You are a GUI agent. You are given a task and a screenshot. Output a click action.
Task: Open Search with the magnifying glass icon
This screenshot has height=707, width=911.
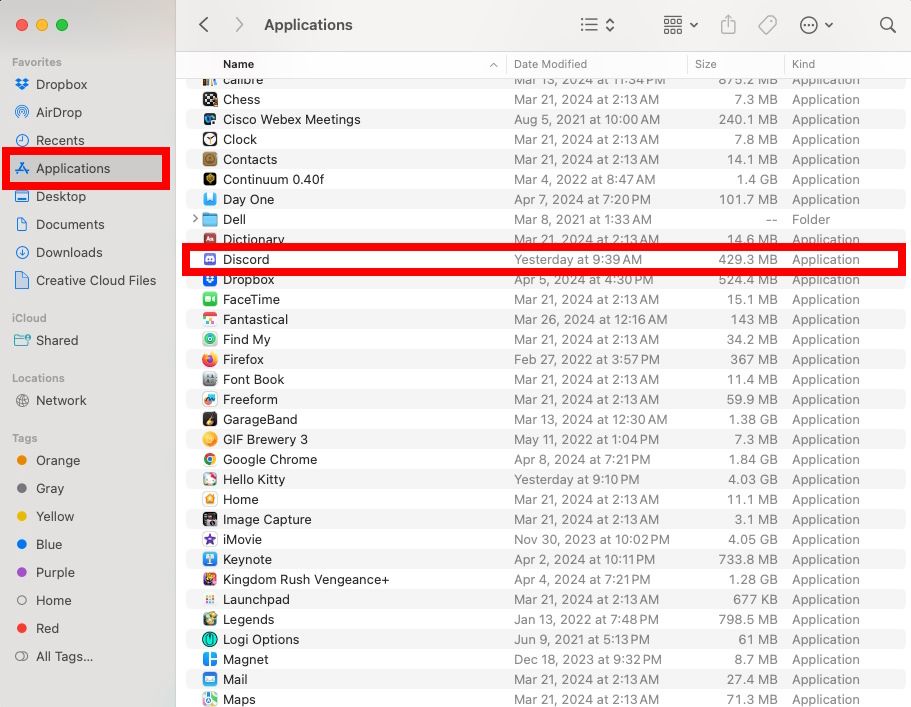(x=887, y=24)
